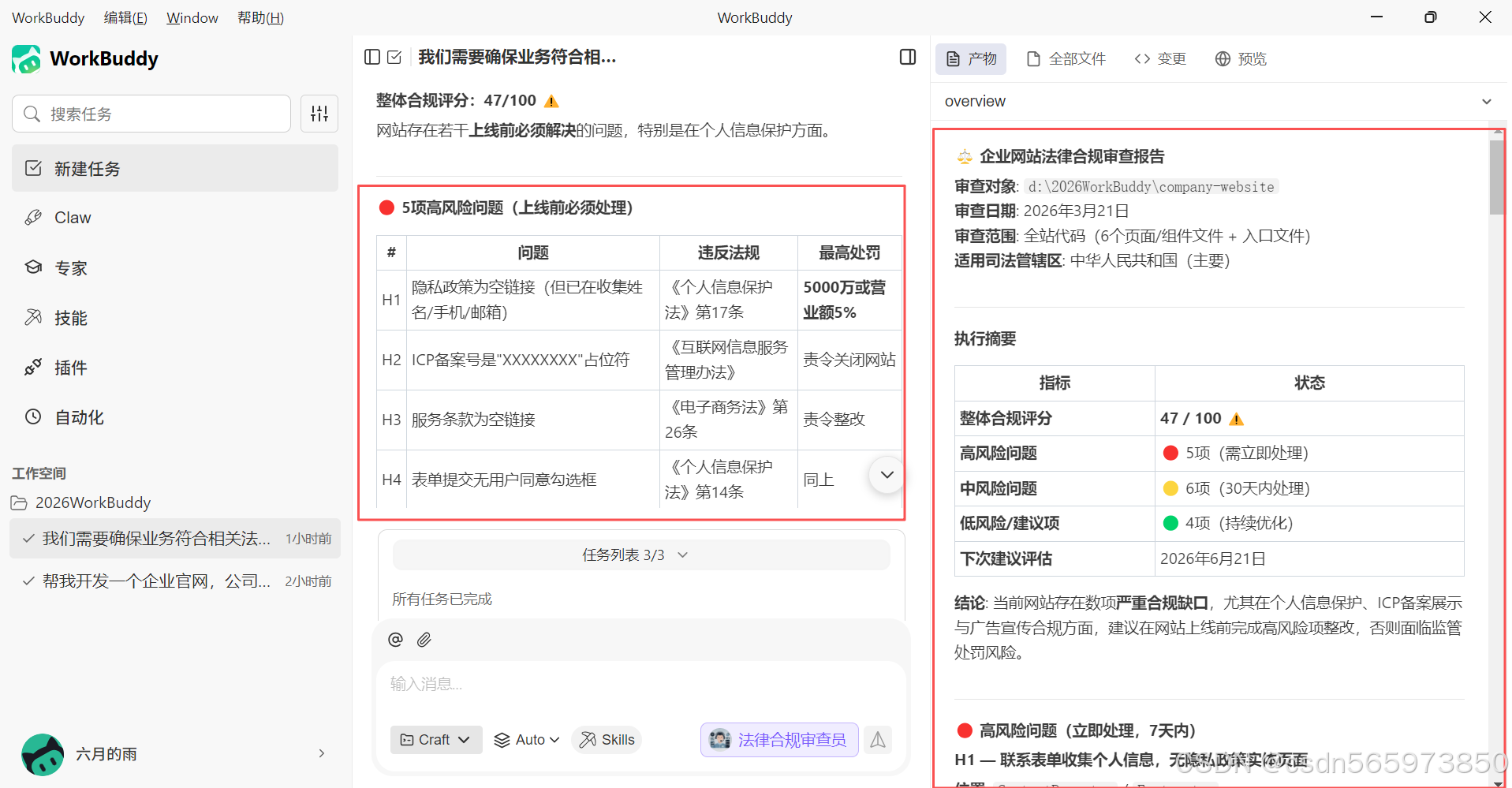Open the filter settings icon next to search
The width and height of the screenshot is (1512, 788).
click(319, 114)
